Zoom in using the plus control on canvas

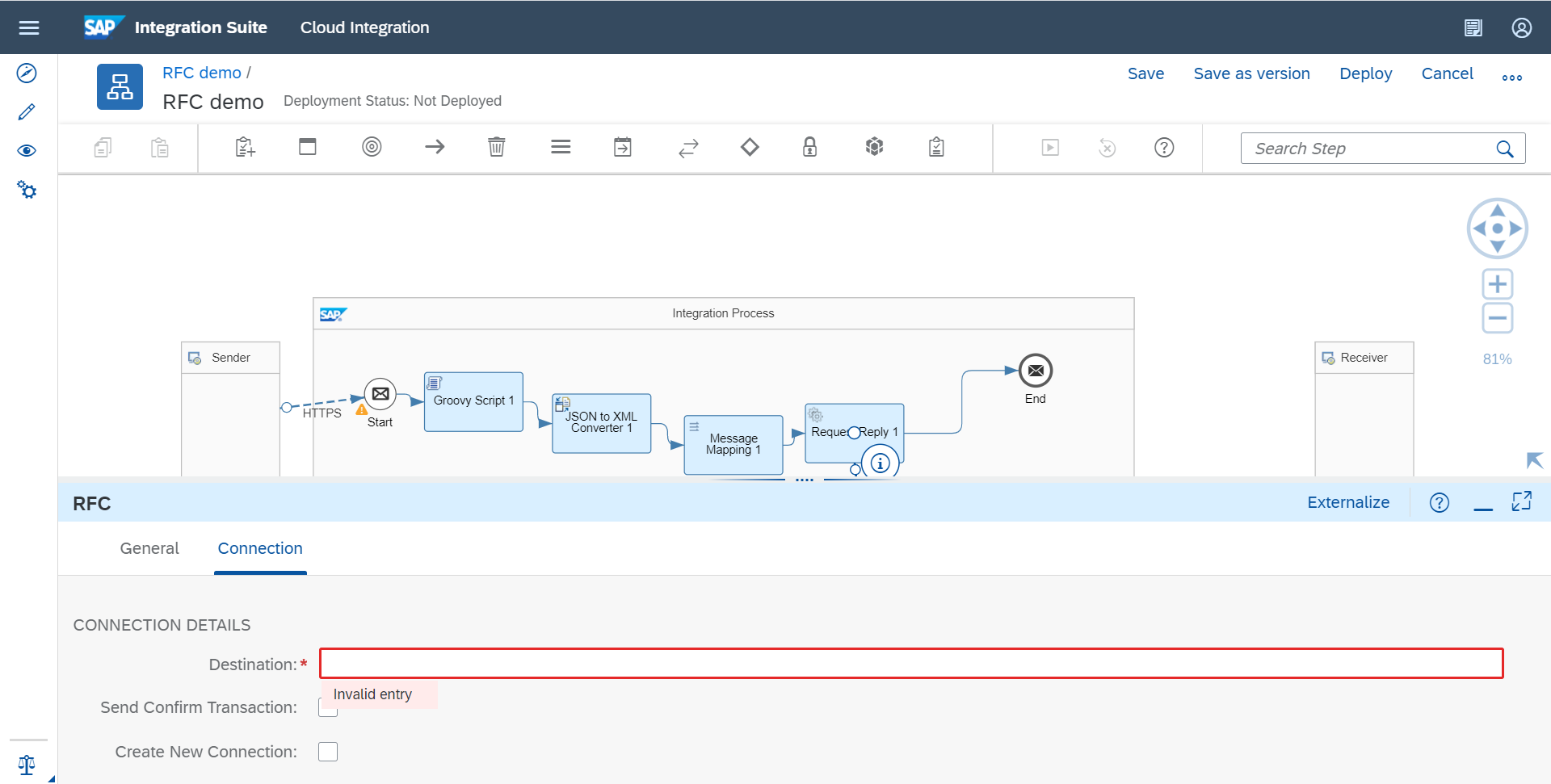click(1497, 283)
